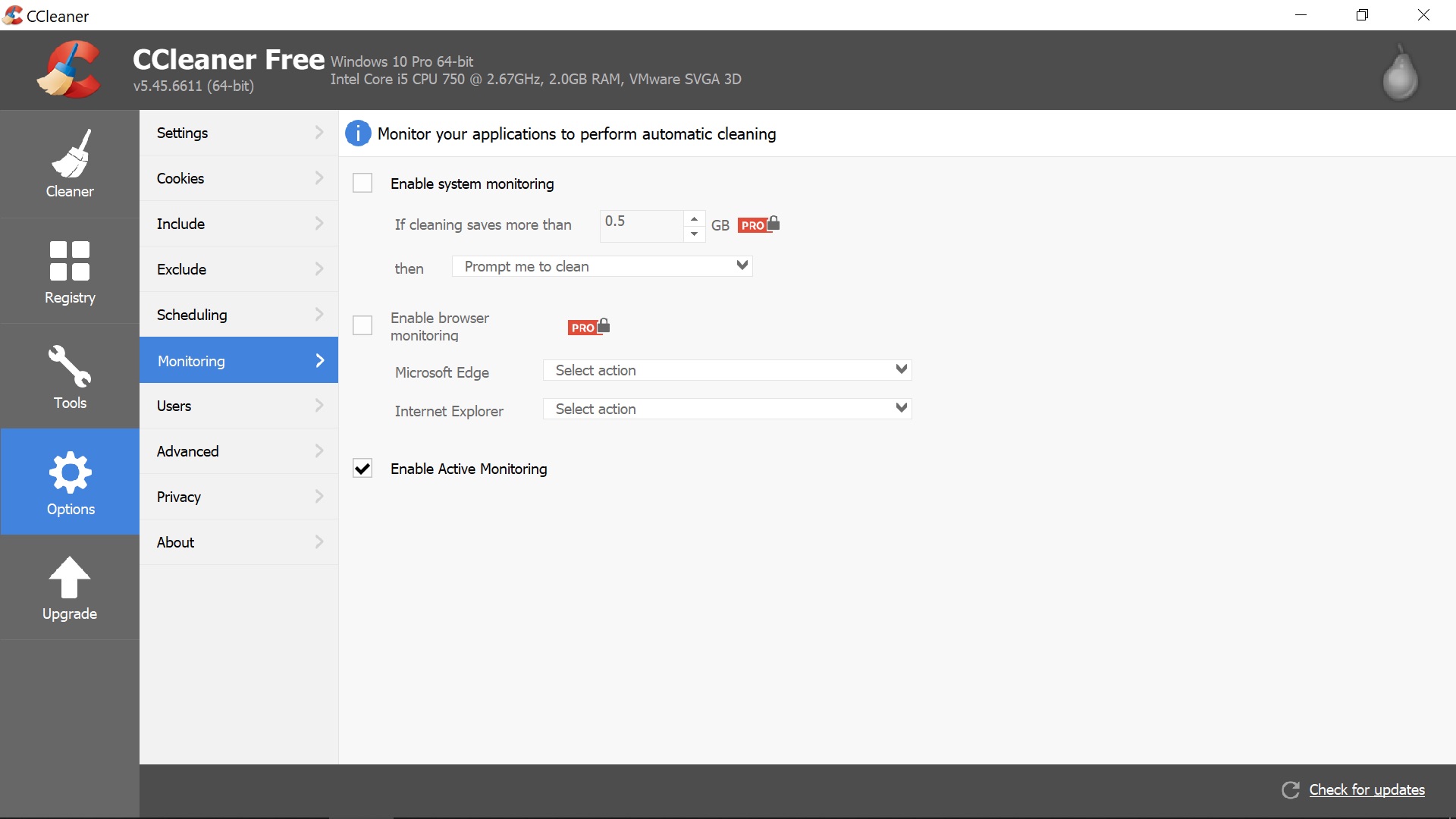Viewport: 1456px width, 819px height.
Task: Click the PRO lock icon near browser monitoring
Action: [589, 325]
